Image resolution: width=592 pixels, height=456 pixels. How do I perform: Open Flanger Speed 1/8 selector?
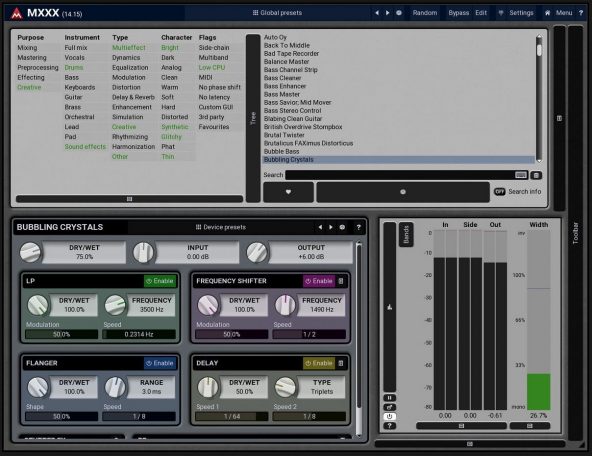tap(139, 417)
